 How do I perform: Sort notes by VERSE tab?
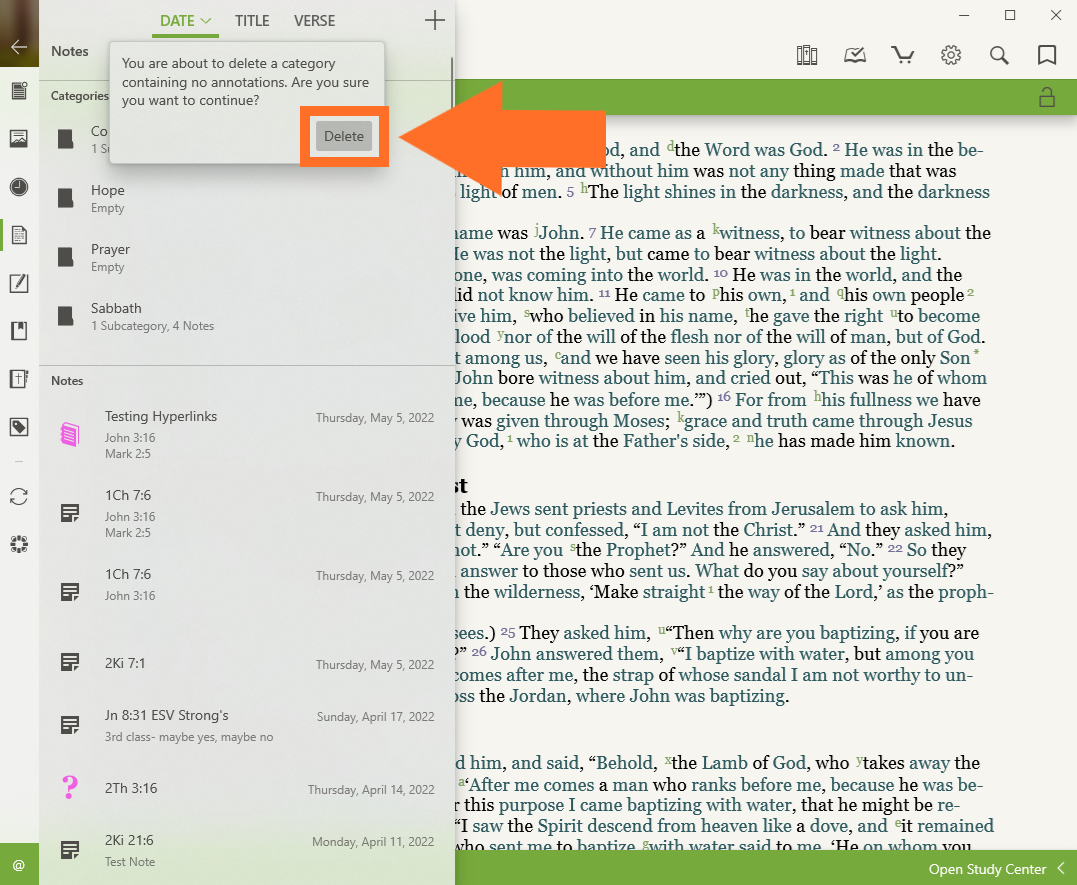[x=314, y=21]
